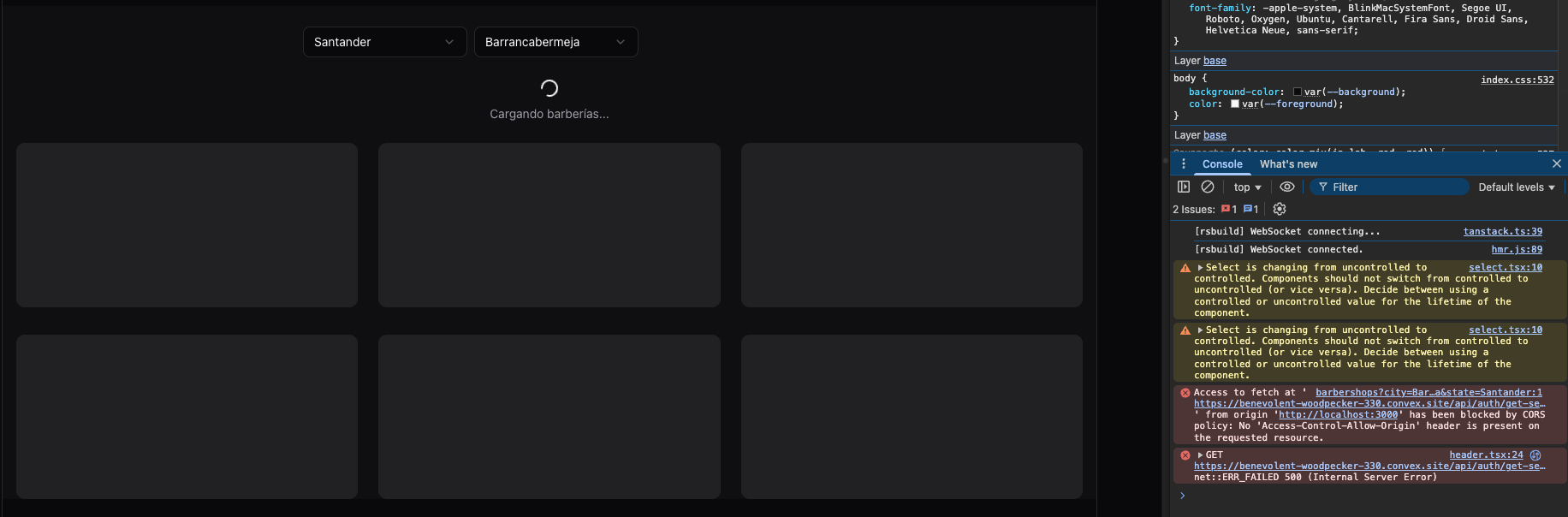1568x517 pixels.
Task: Click the base link in first Layer heading
Action: [x=1215, y=61]
